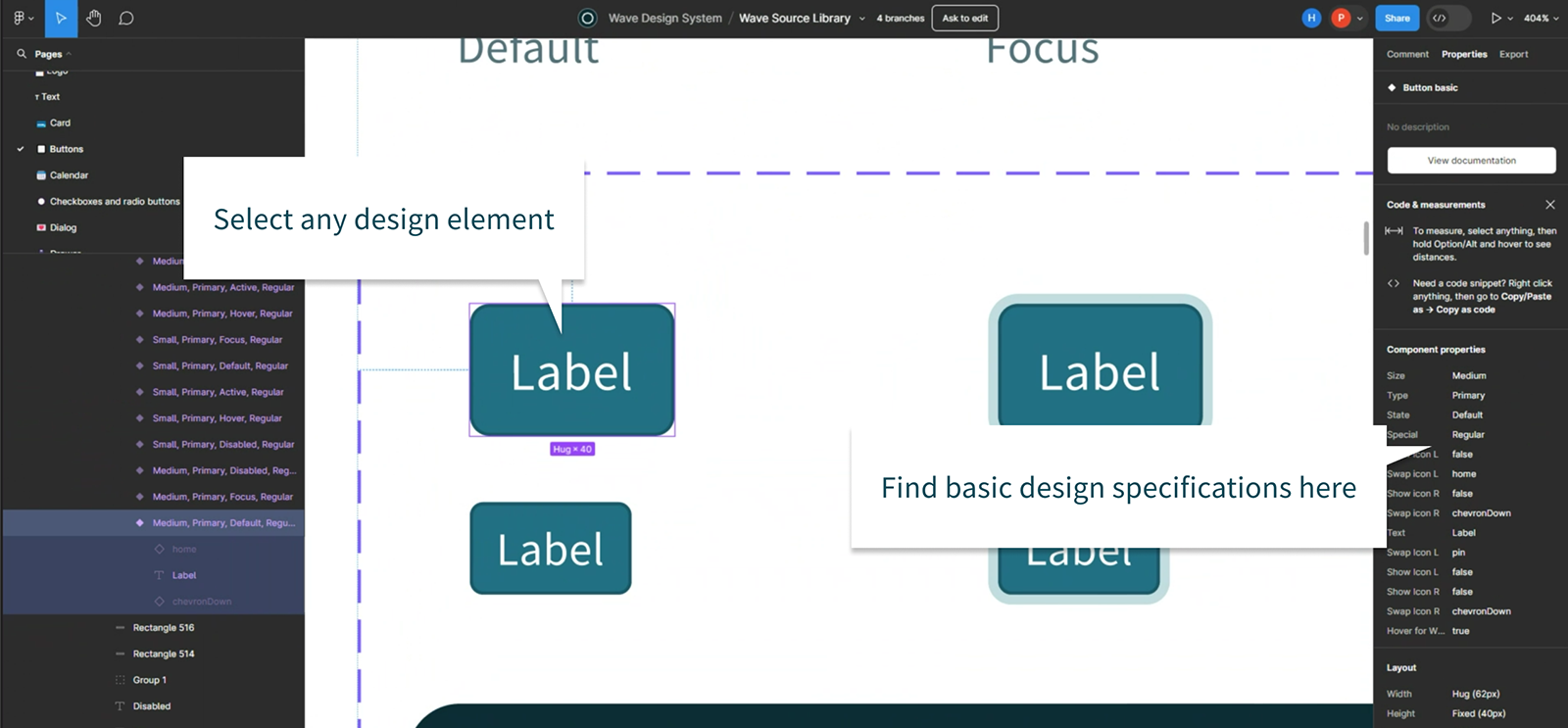Select Small, Primary, Active, Regular layer
The width and height of the screenshot is (1568, 728).
pyautogui.click(x=218, y=392)
